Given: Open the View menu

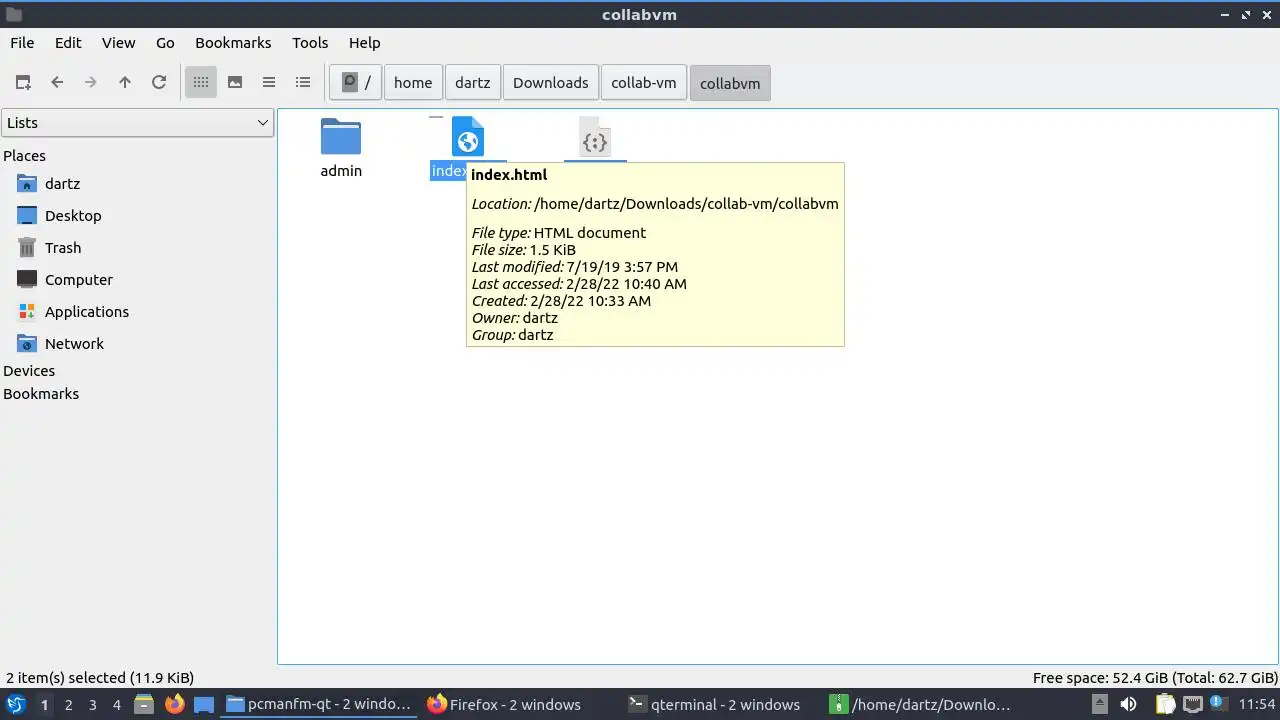Looking at the screenshot, I should point(118,43).
